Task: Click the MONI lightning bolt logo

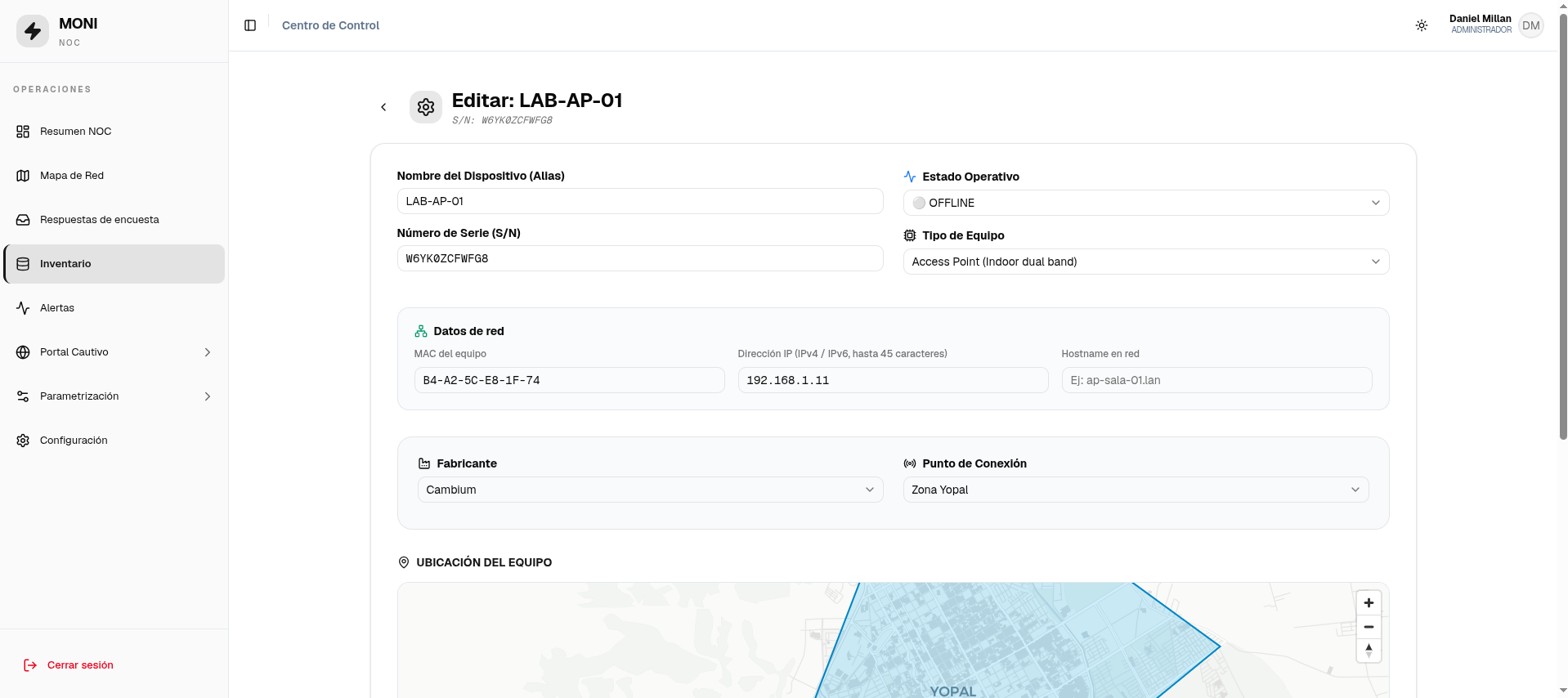Action: (33, 31)
